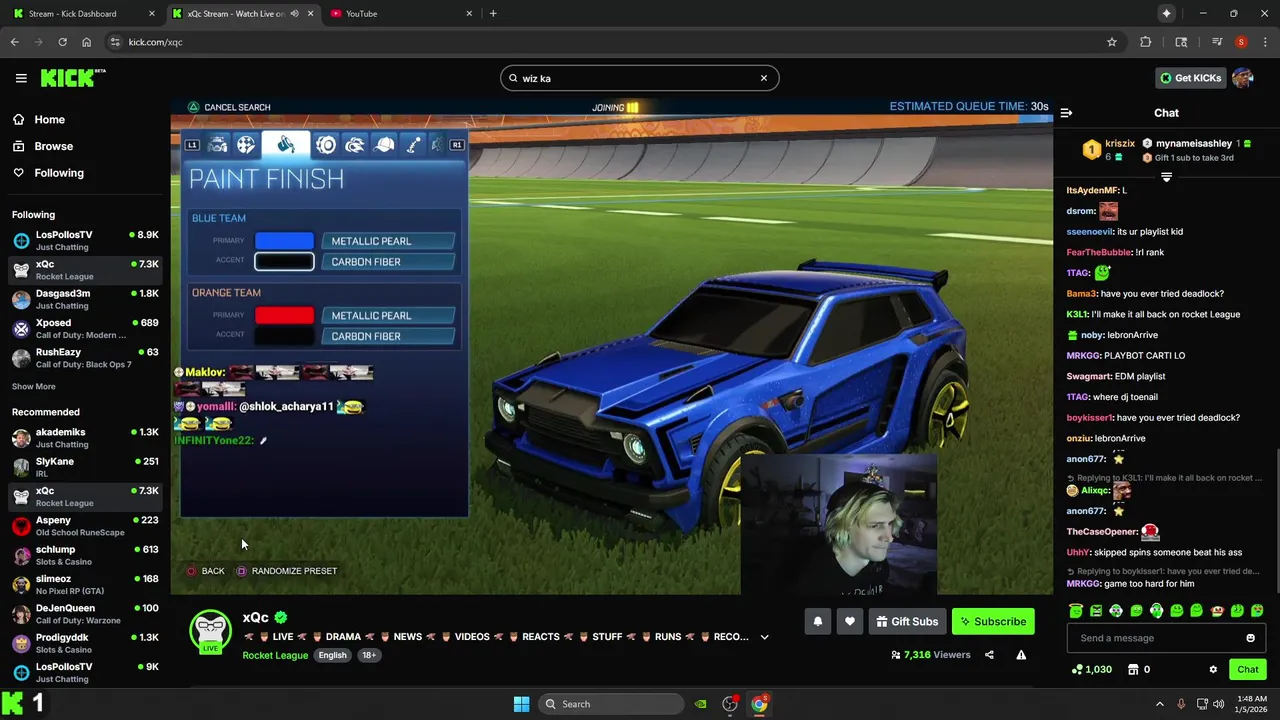This screenshot has height=720, width=1280.
Task: Click the Chrome icon in the taskbar
Action: 759,704
